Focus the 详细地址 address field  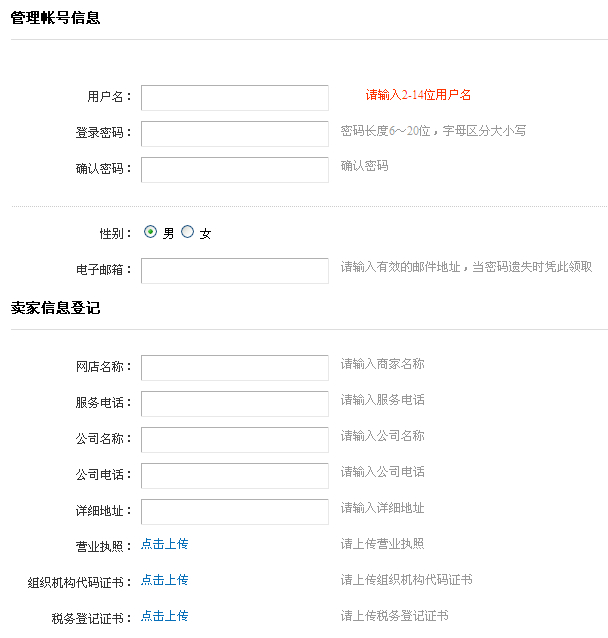click(x=234, y=512)
